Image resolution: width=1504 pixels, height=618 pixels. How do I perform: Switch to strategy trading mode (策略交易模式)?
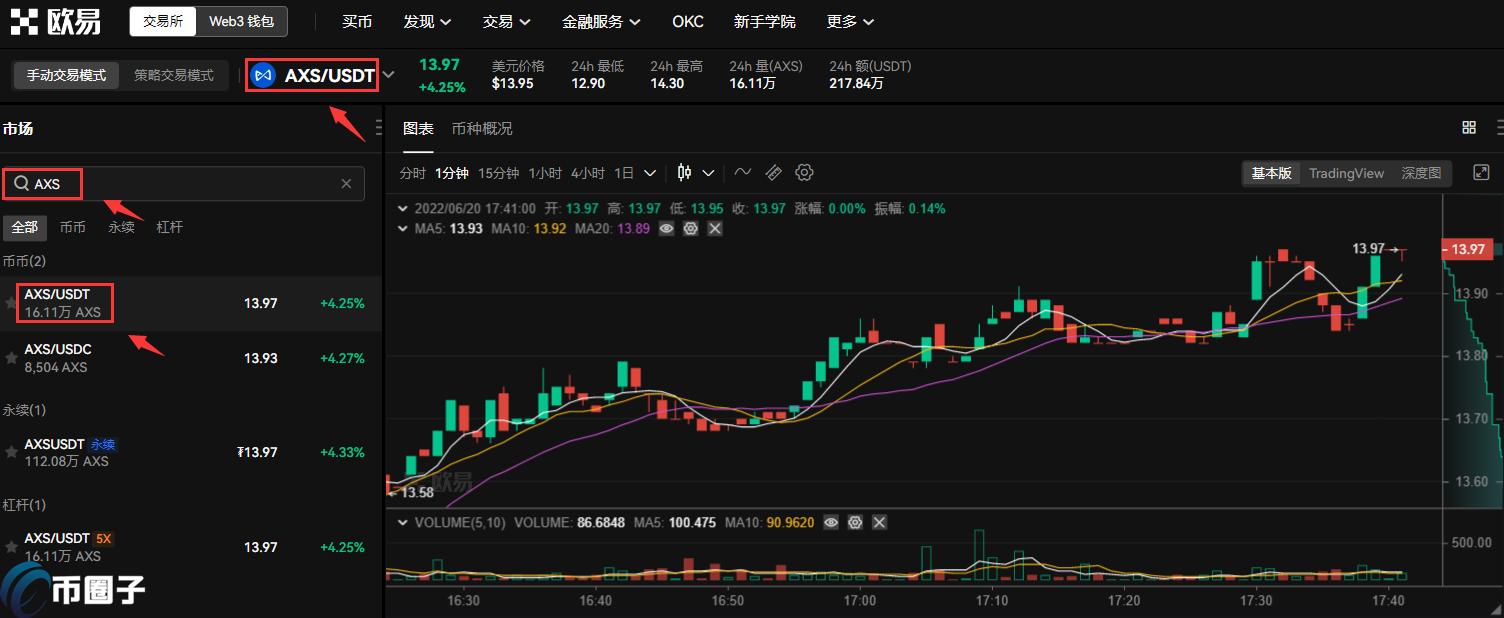click(174, 75)
